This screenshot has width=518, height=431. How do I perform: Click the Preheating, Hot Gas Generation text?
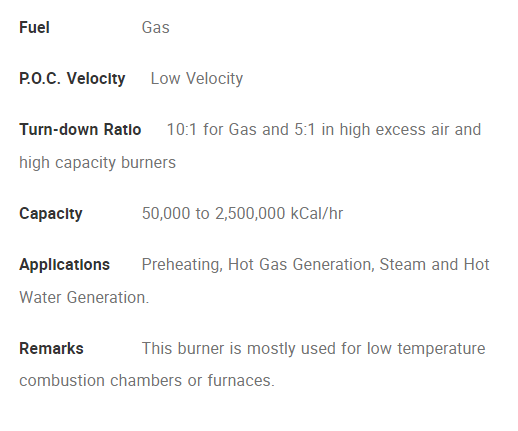257,264
